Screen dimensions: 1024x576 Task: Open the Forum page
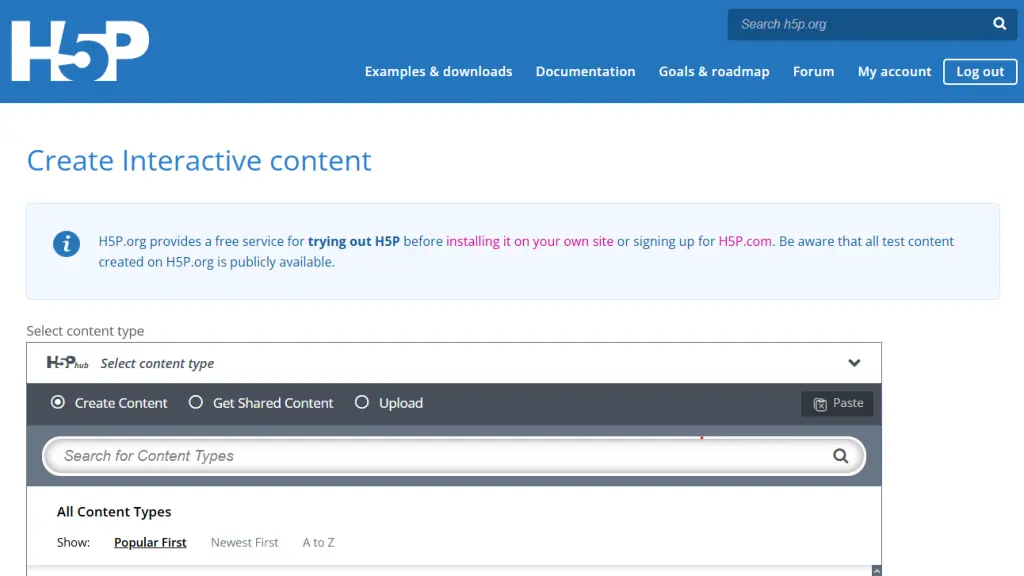813,71
